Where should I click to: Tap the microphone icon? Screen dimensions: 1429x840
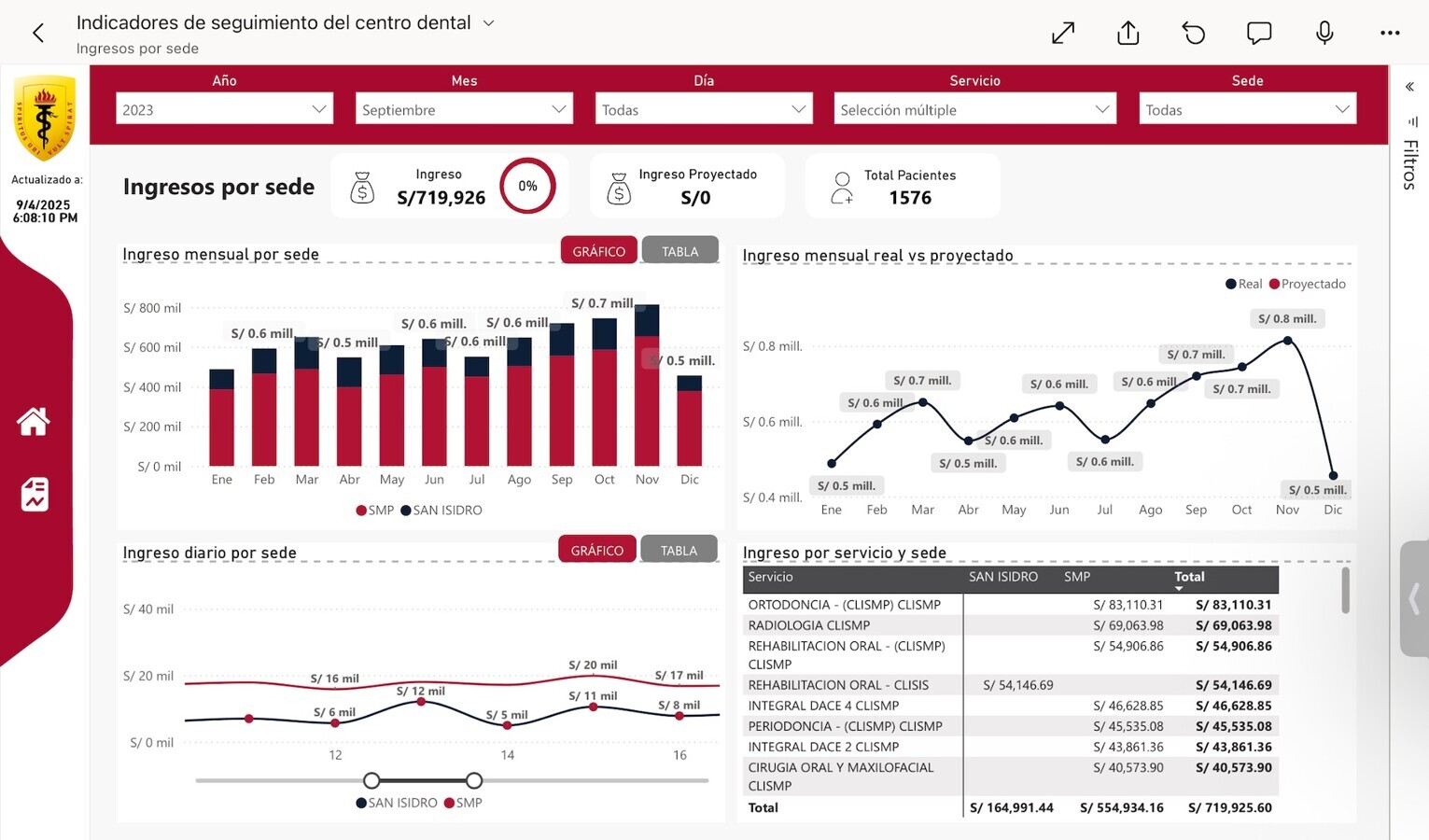(x=1324, y=34)
